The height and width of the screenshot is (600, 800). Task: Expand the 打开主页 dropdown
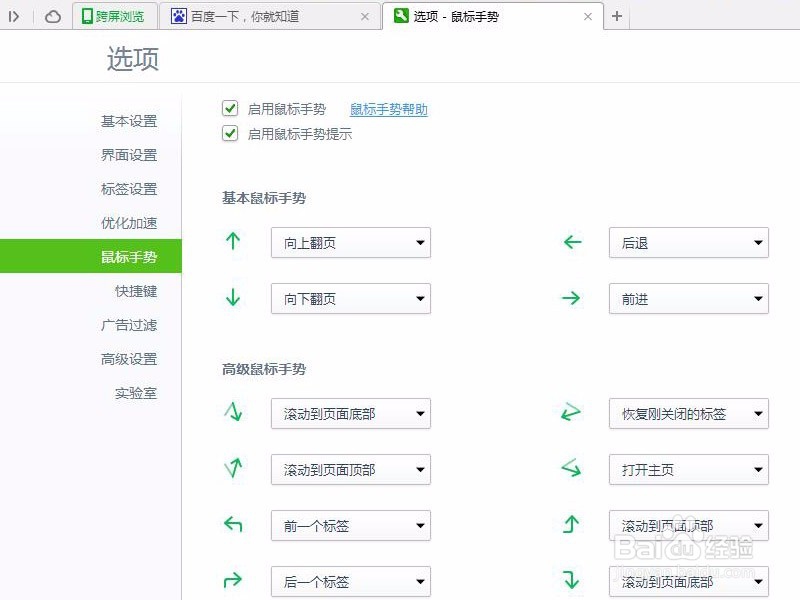pyautogui.click(x=688, y=469)
